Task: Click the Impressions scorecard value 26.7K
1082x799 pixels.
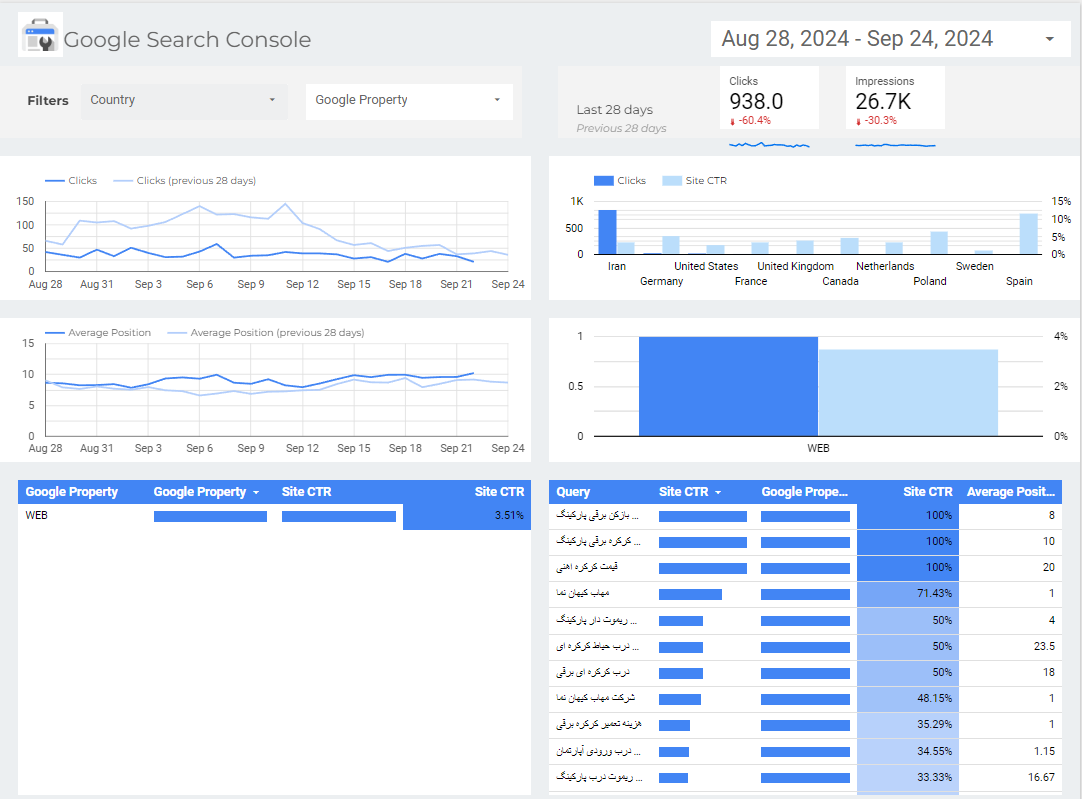Action: (883, 101)
